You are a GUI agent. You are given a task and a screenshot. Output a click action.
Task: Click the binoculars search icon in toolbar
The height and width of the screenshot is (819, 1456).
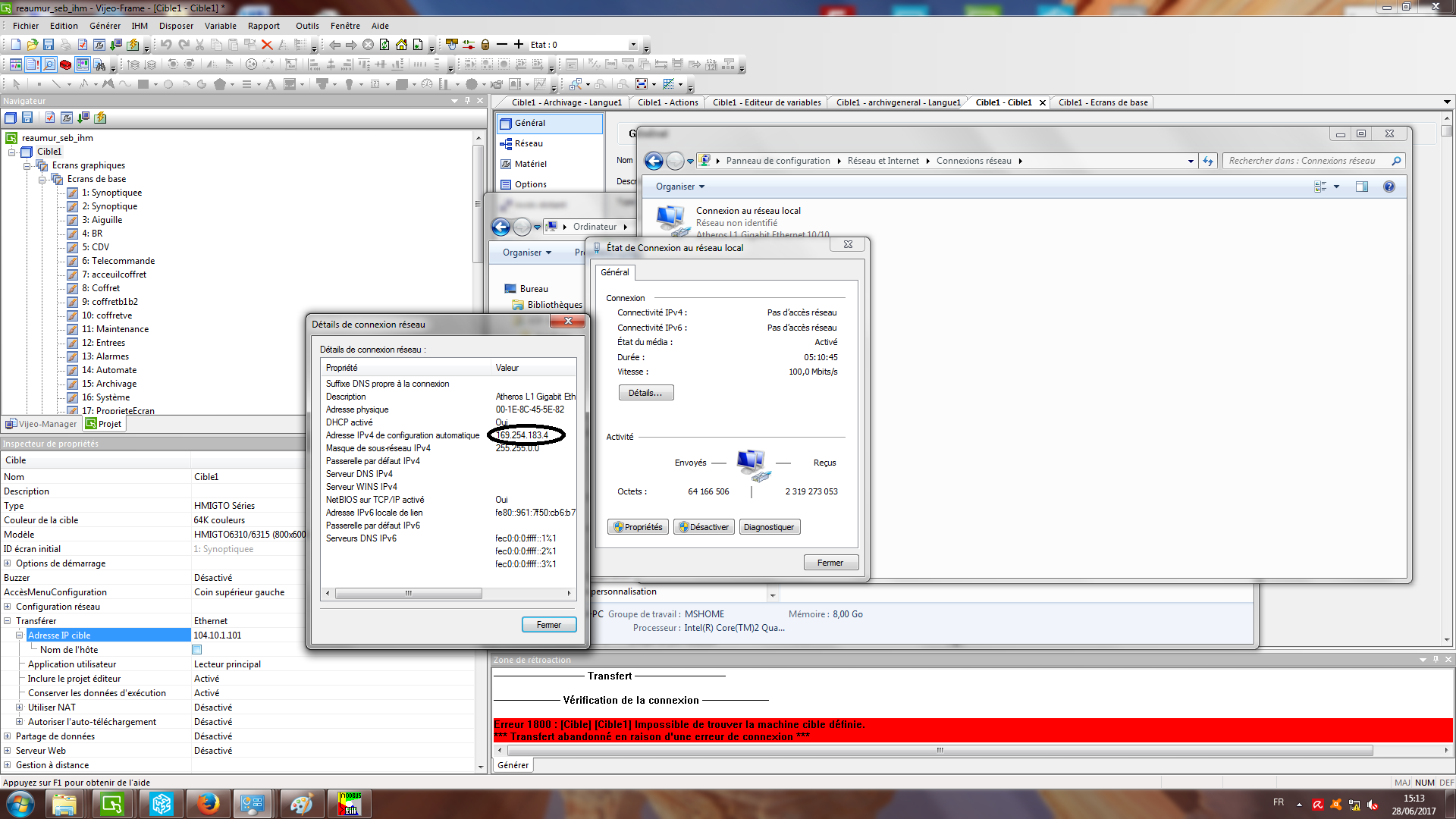click(99, 64)
